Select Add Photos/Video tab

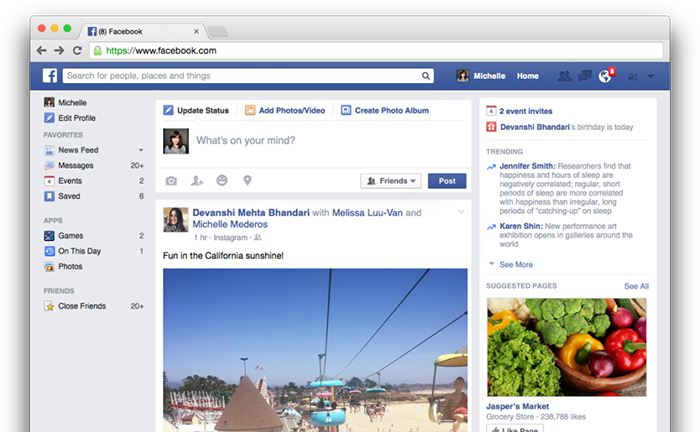pyautogui.click(x=285, y=110)
